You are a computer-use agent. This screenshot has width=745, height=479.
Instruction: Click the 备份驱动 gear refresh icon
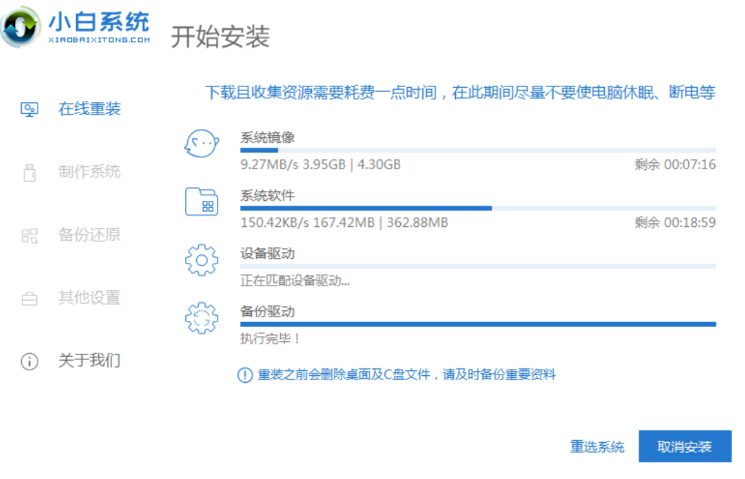(x=201, y=318)
